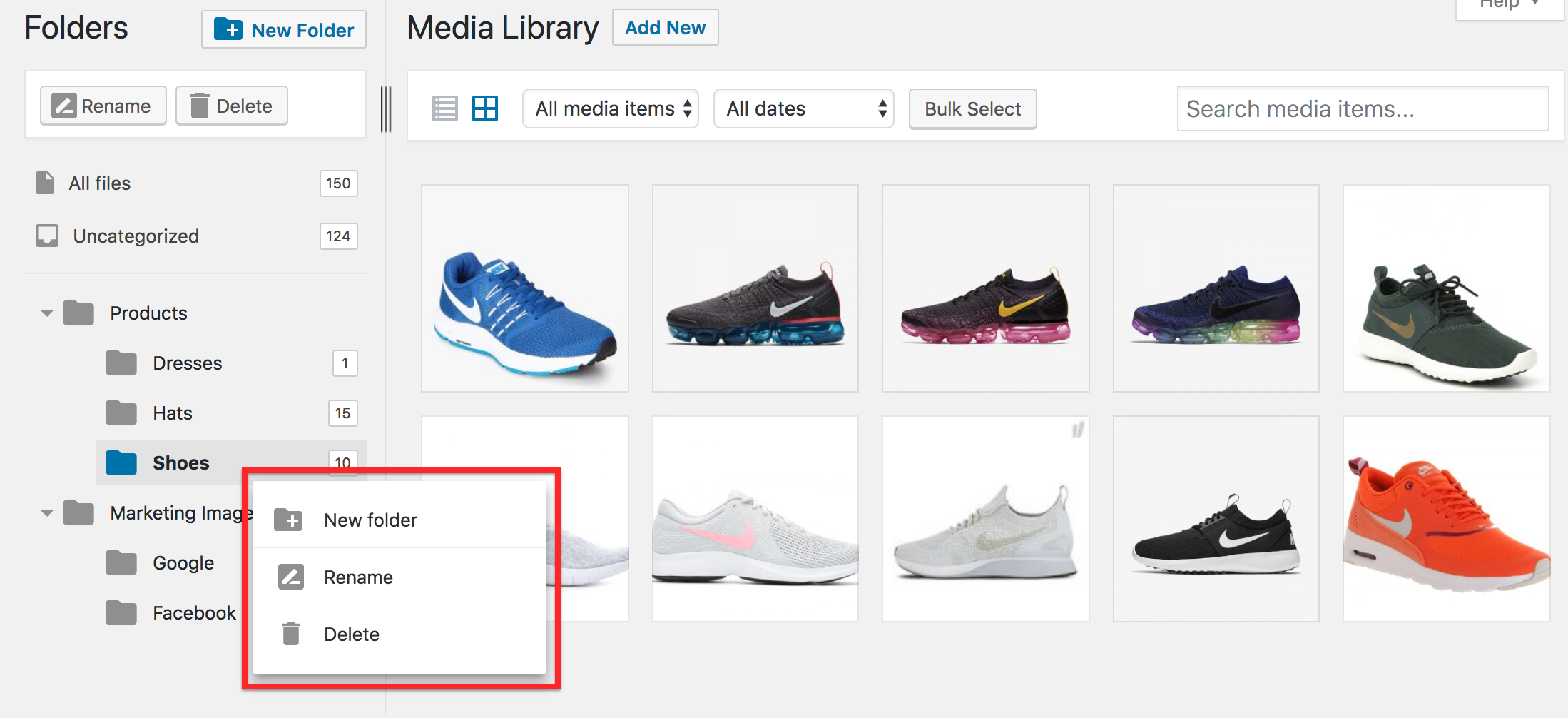The height and width of the screenshot is (718, 1568).
Task: Collapse the Products folder tree
Action: [x=47, y=313]
